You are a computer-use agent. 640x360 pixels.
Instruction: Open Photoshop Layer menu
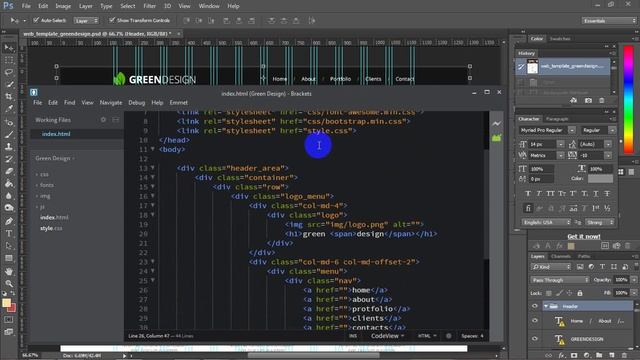(85, 6)
